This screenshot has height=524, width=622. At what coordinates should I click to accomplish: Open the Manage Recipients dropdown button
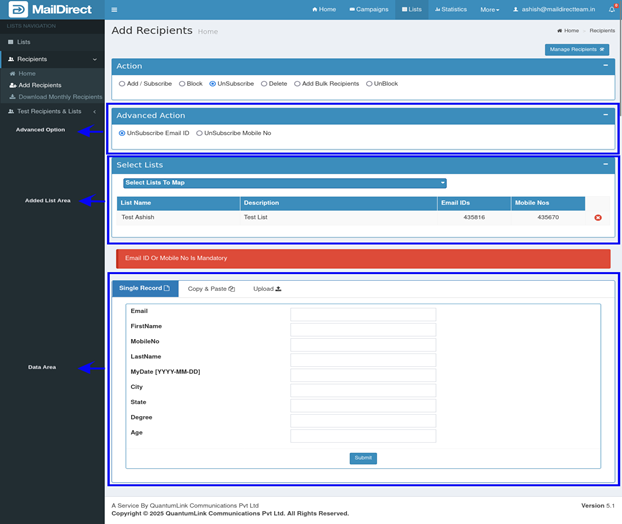point(576,49)
